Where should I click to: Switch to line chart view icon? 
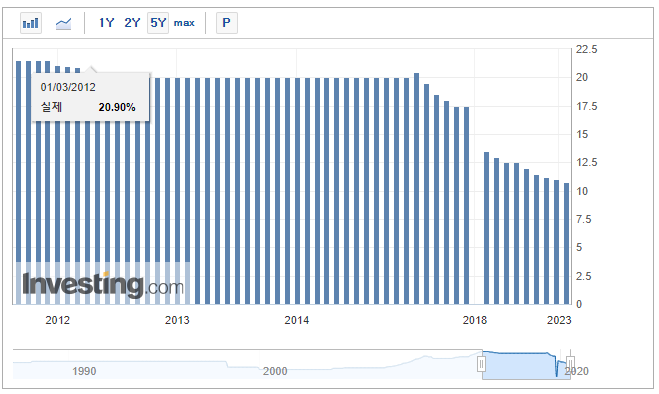coord(63,23)
